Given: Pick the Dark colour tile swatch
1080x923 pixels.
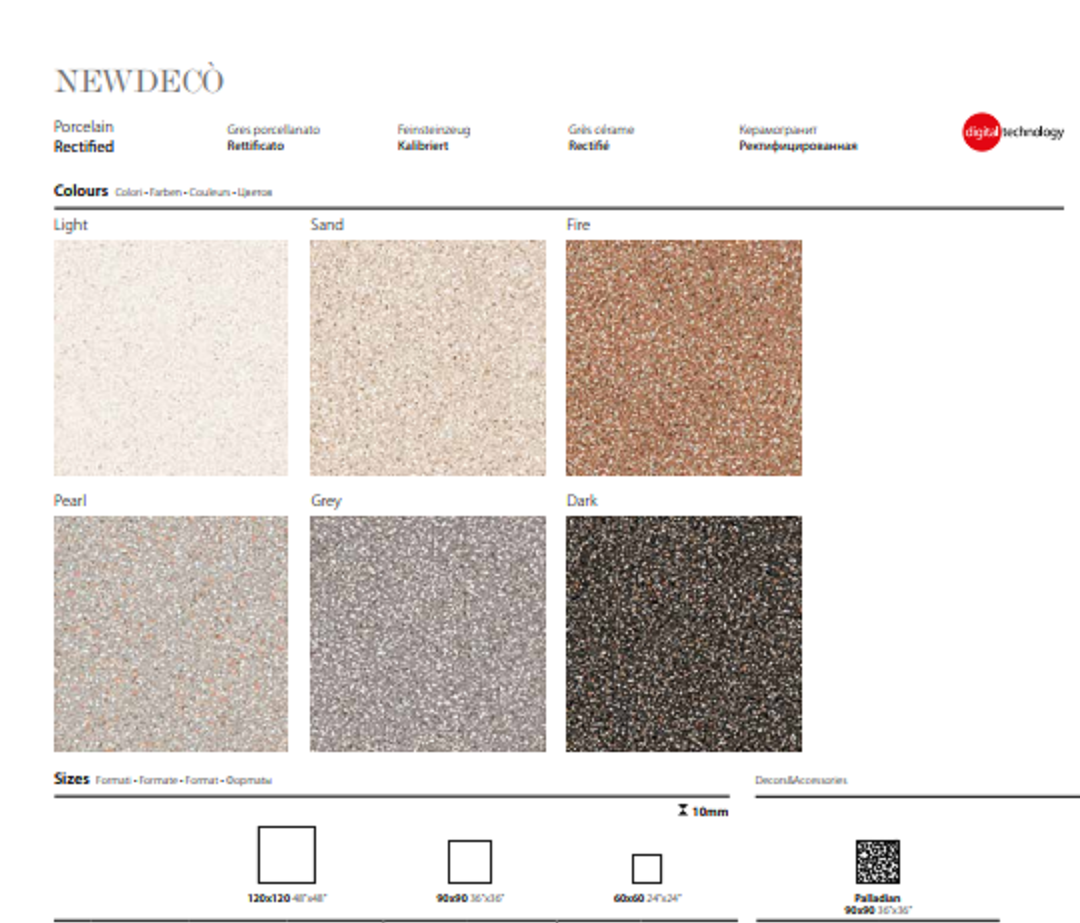Looking at the screenshot, I should [684, 634].
